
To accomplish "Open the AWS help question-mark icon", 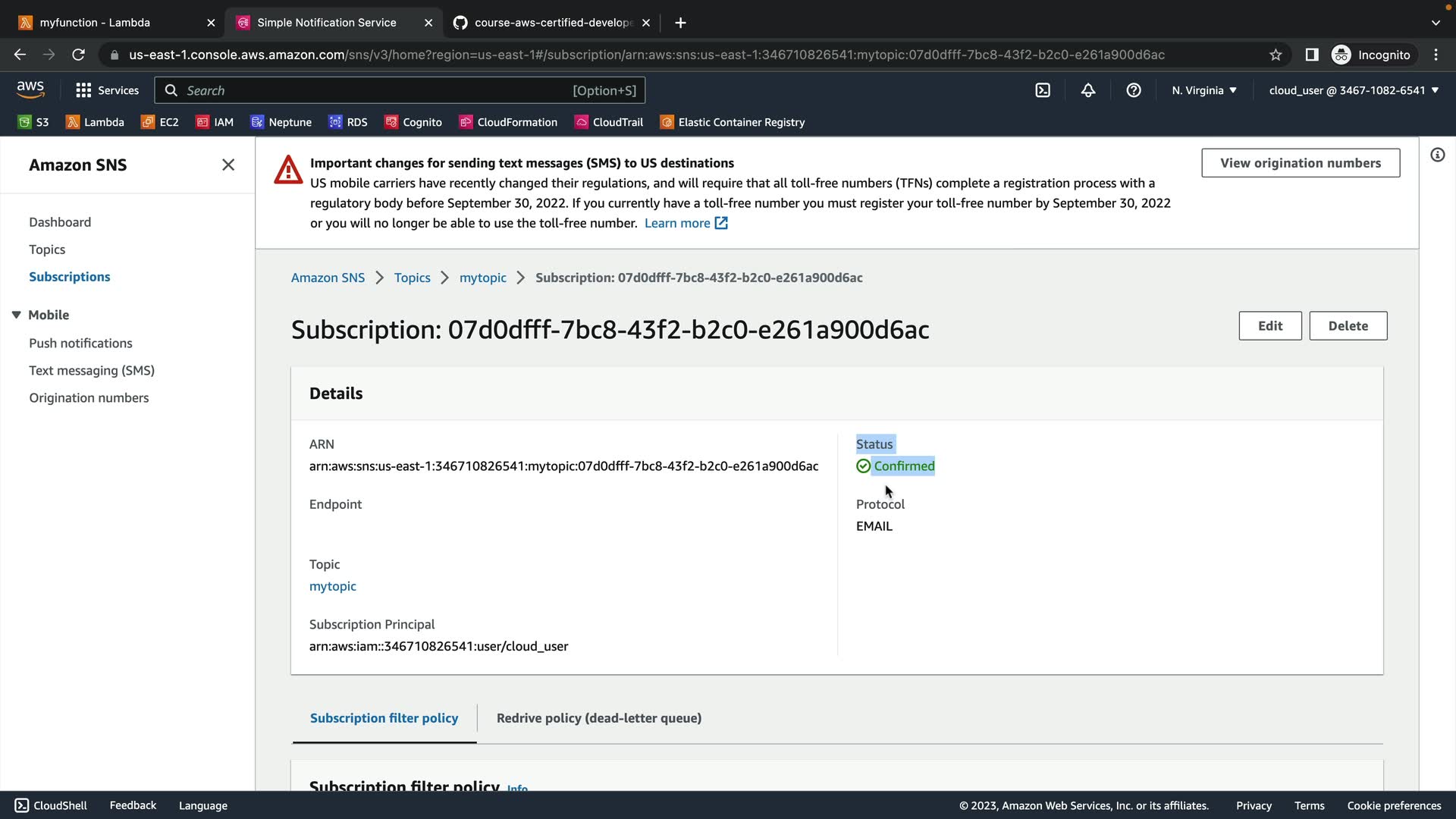I will tap(1134, 90).
